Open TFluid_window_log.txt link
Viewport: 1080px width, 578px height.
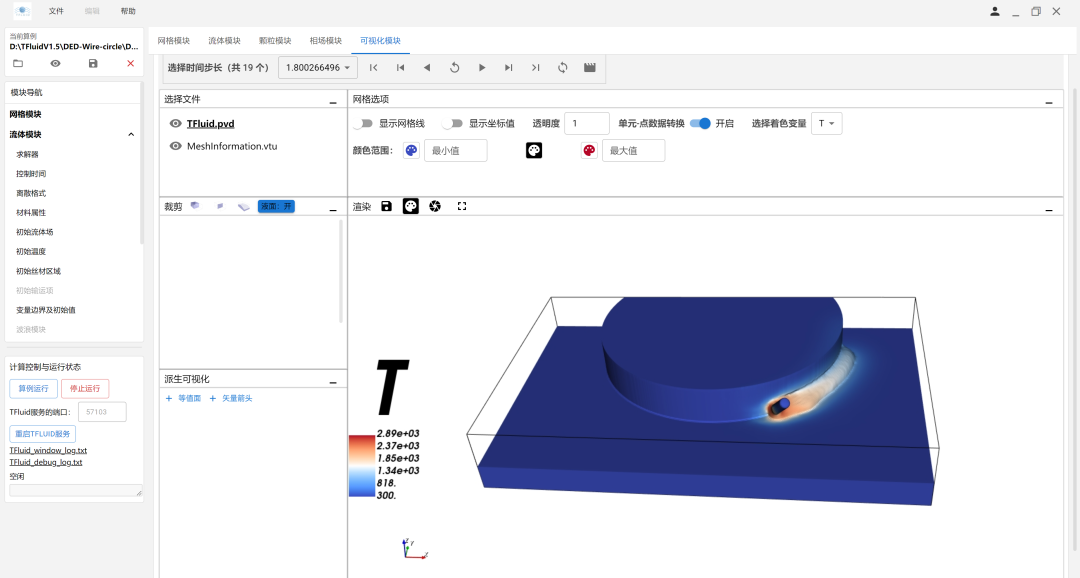[48, 451]
